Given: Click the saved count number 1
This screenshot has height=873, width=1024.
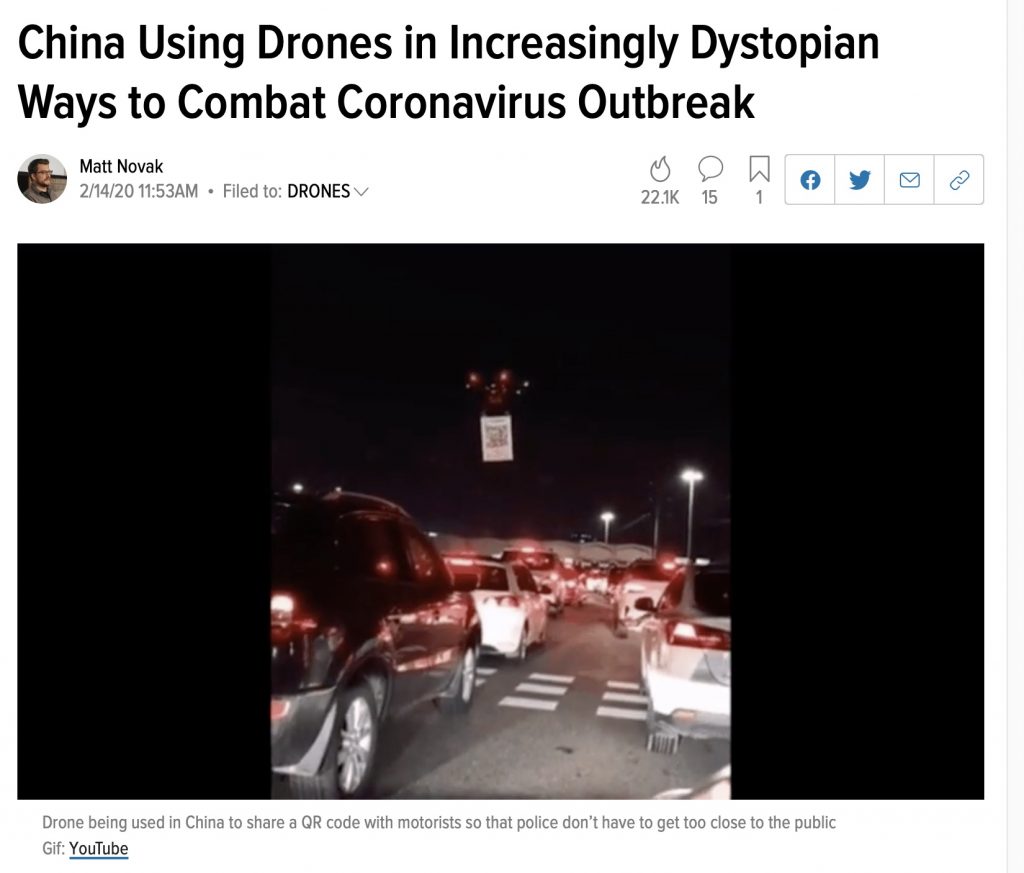Looking at the screenshot, I should point(759,197).
